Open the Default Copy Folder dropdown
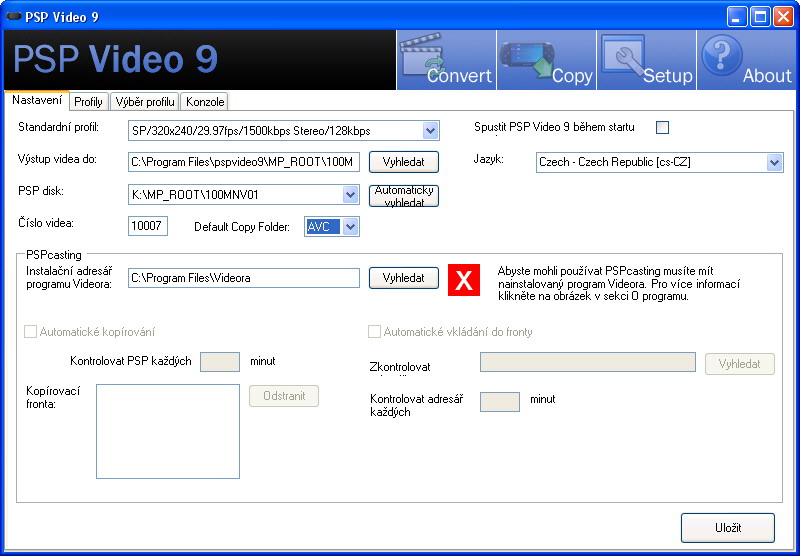The height and width of the screenshot is (556, 800). tap(349, 227)
